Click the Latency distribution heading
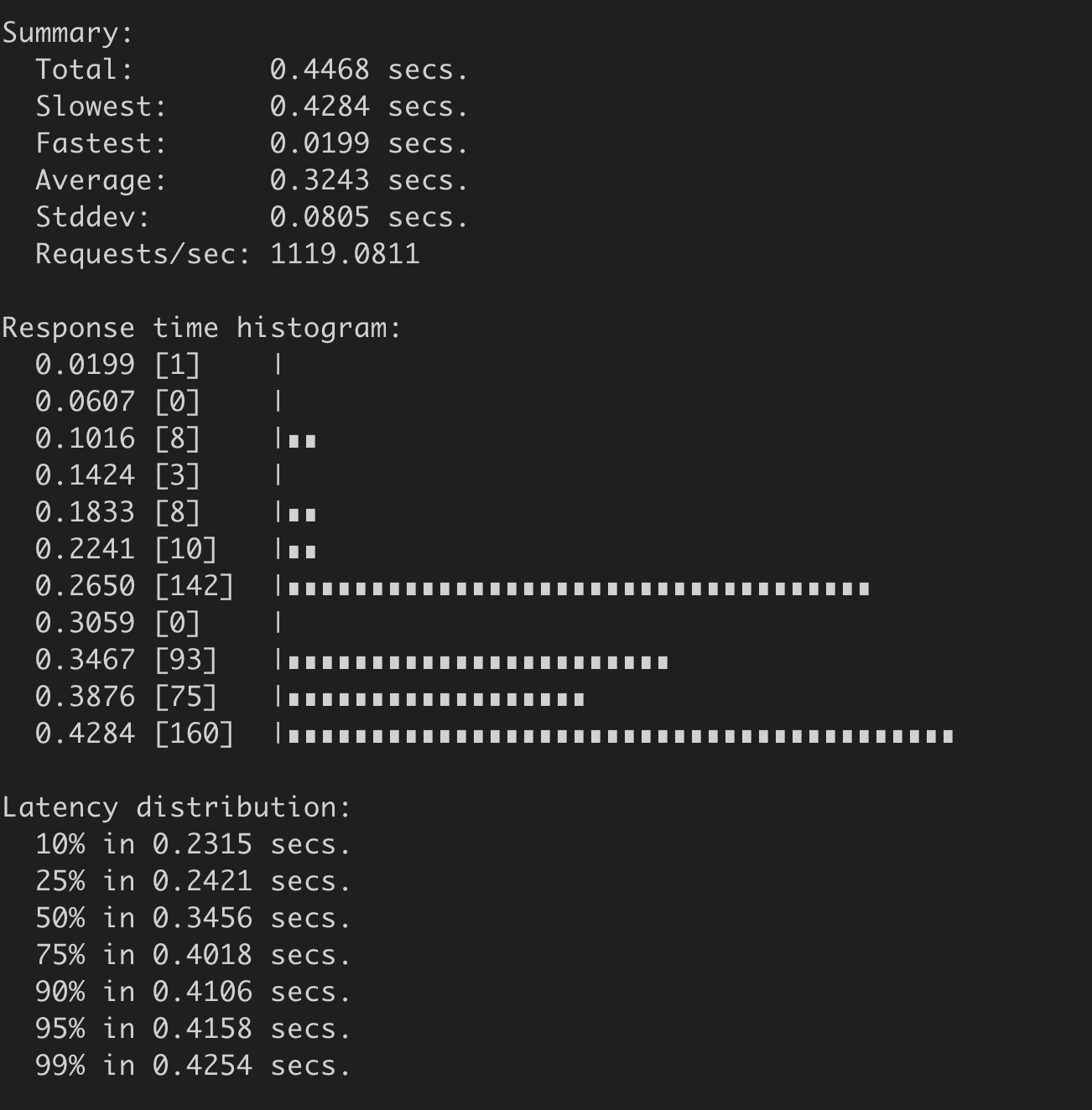Screen dimensions: 1092x1110 176,807
